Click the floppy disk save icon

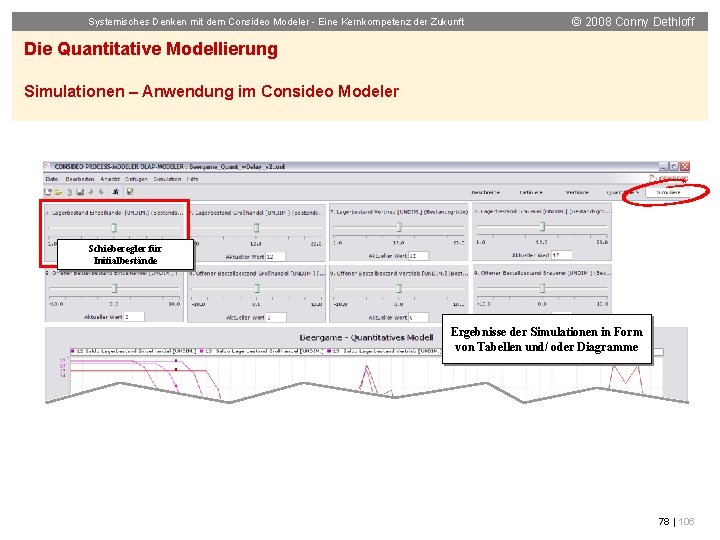click(80, 192)
